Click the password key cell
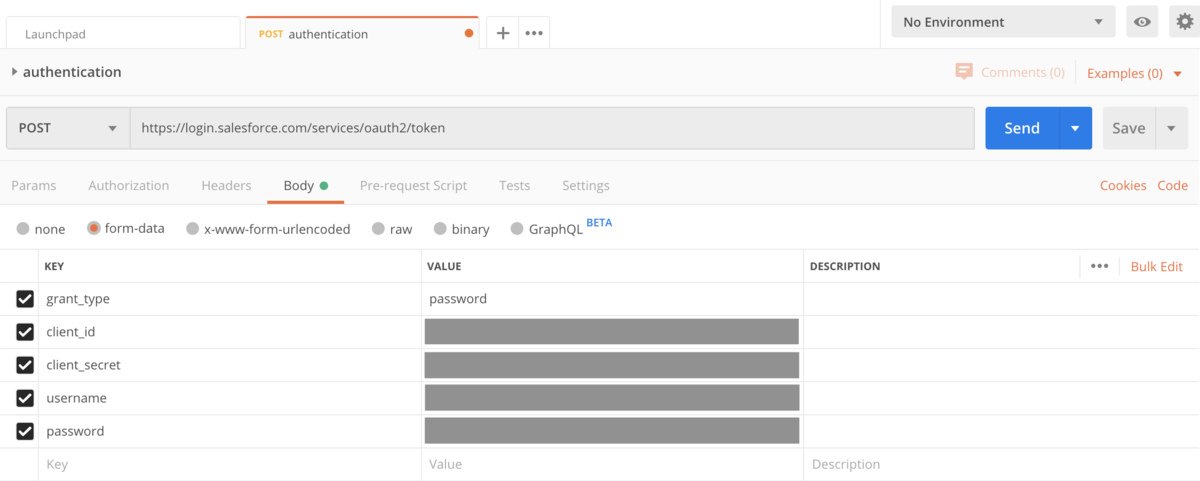The image size is (1200, 481). (x=230, y=431)
